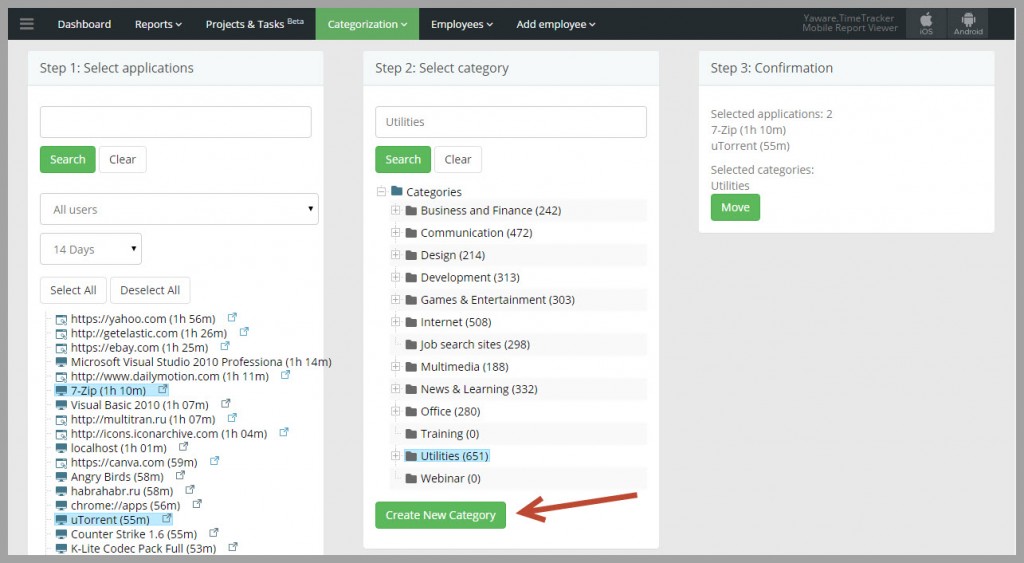Open 7-Zip external link icon

[x=163, y=389]
